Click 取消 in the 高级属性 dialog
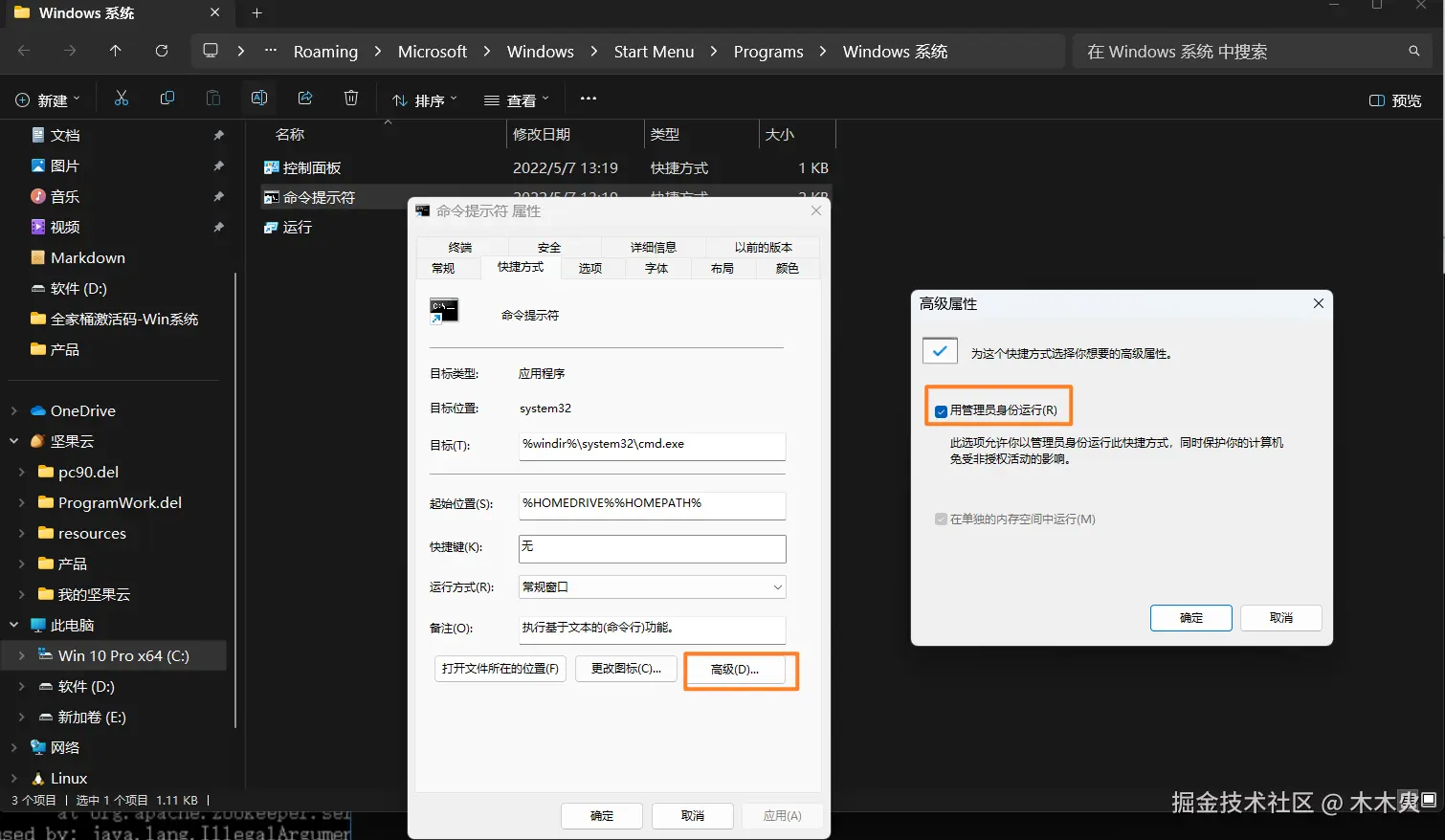 click(1281, 617)
